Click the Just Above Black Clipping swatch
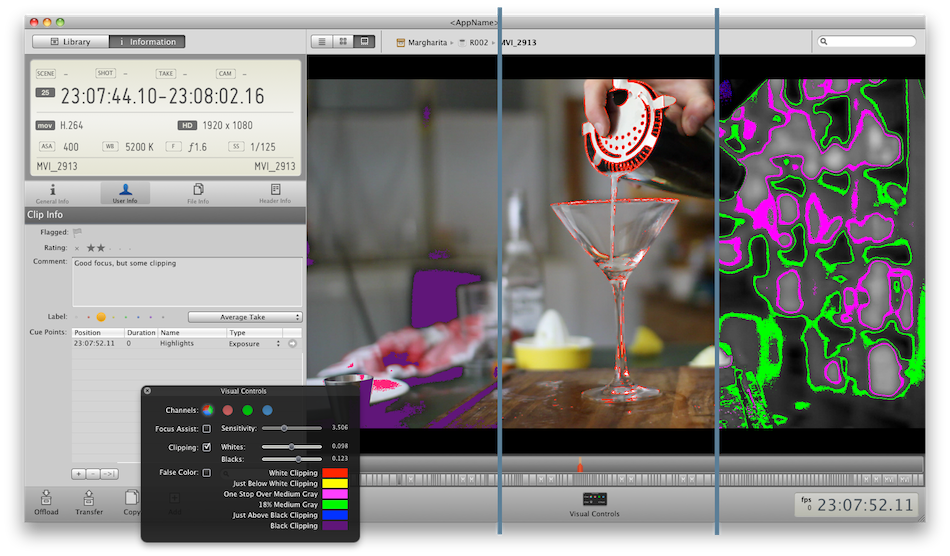Viewport: 950px width, 556px height. tap(335, 515)
